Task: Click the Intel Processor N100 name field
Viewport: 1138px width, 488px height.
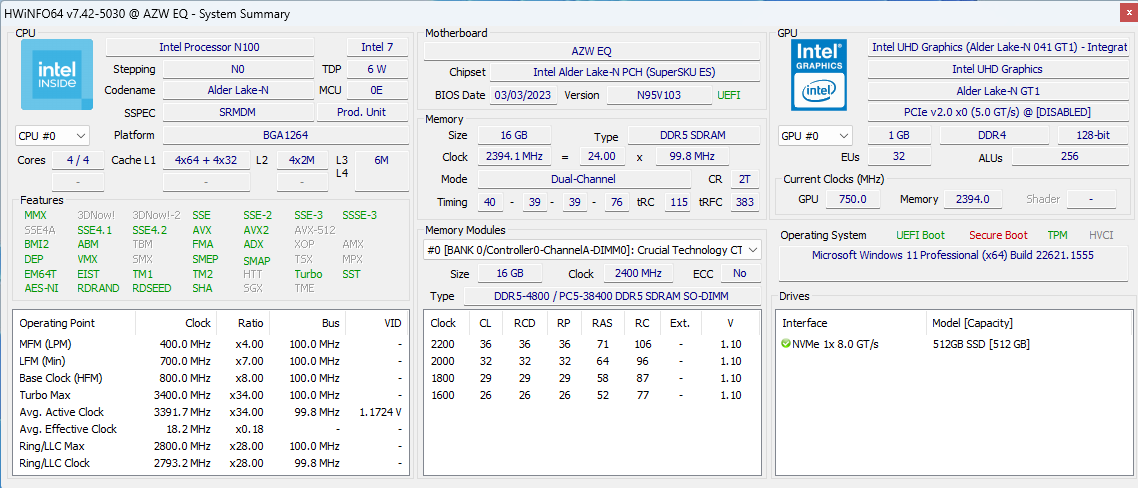Action: click(210, 47)
